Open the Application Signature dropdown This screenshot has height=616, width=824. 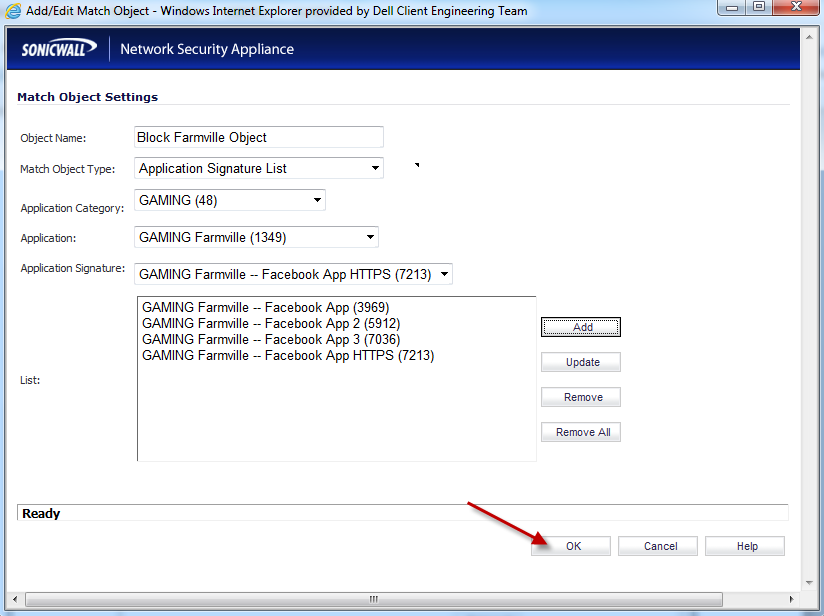(x=293, y=274)
